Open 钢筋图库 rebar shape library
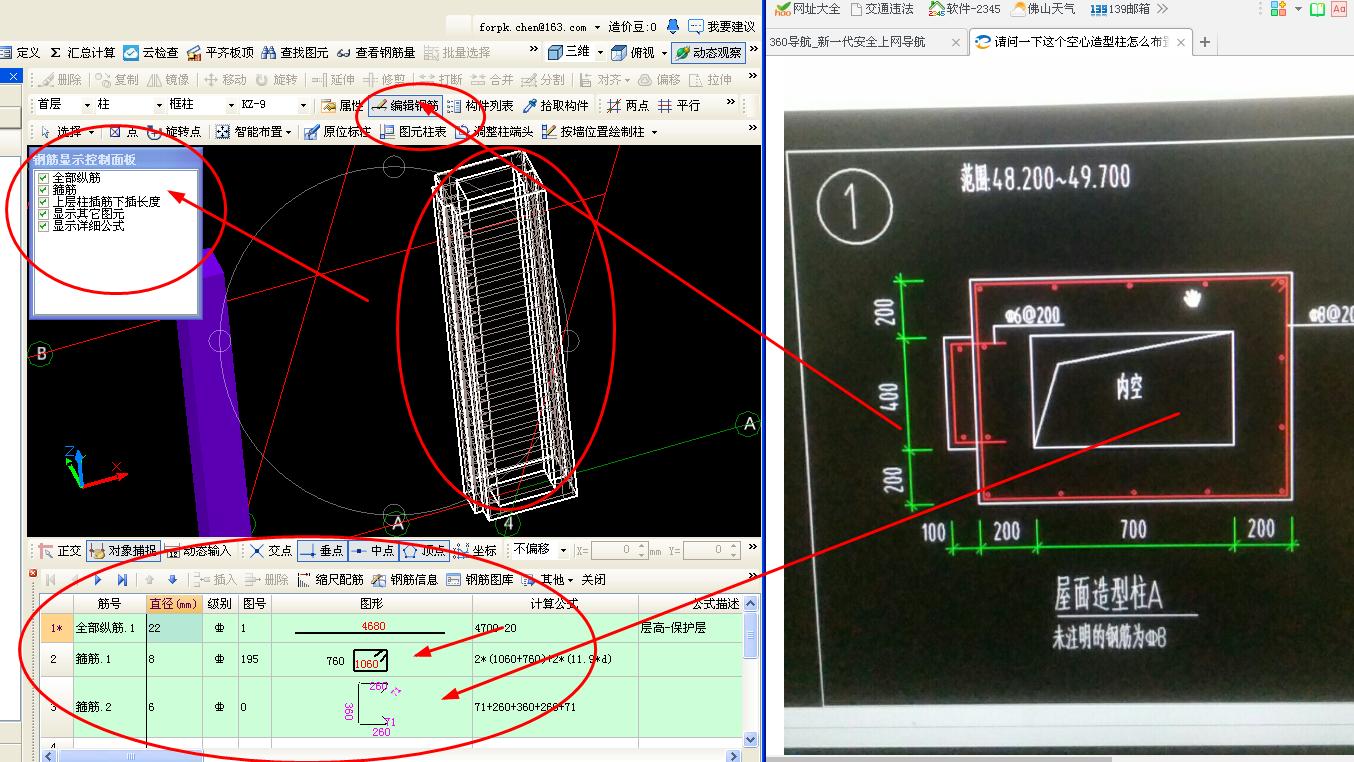Screen dimensions: 1354x762 [x=480, y=579]
